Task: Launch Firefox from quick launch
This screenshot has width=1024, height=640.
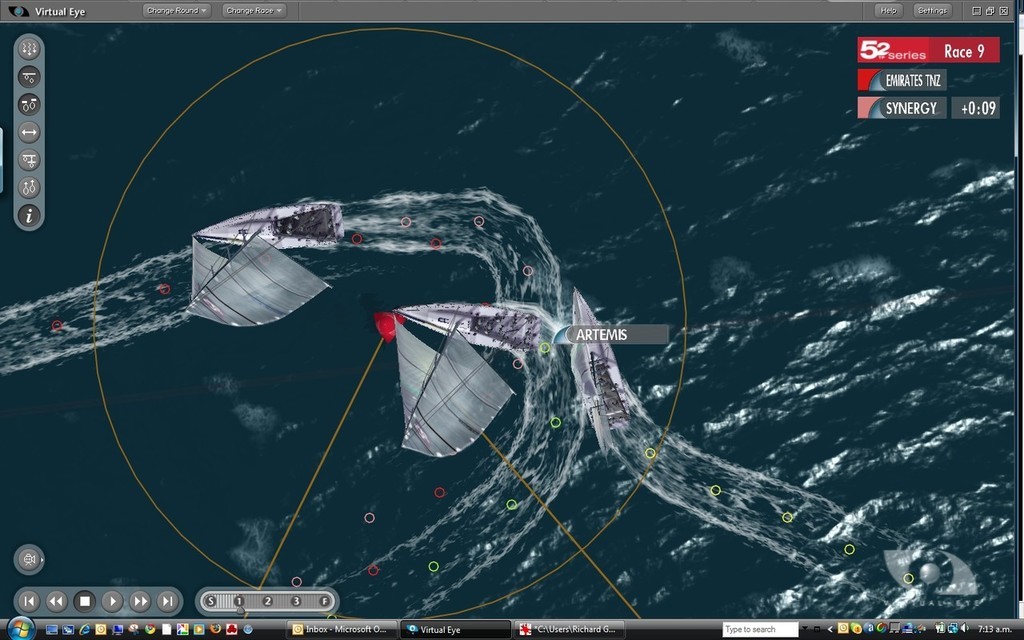Action: [x=216, y=629]
